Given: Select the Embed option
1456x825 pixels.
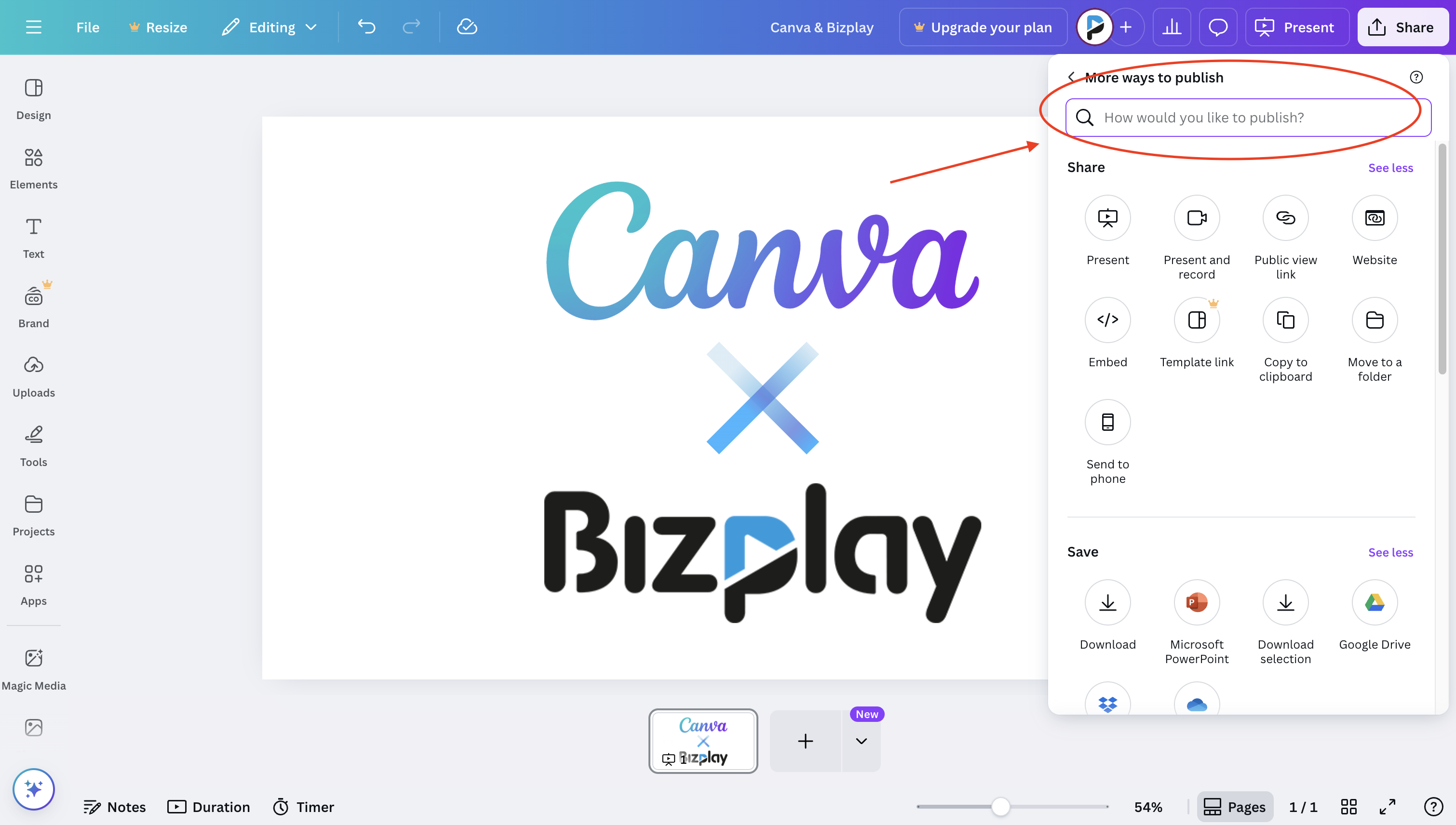Looking at the screenshot, I should pyautogui.click(x=1107, y=333).
